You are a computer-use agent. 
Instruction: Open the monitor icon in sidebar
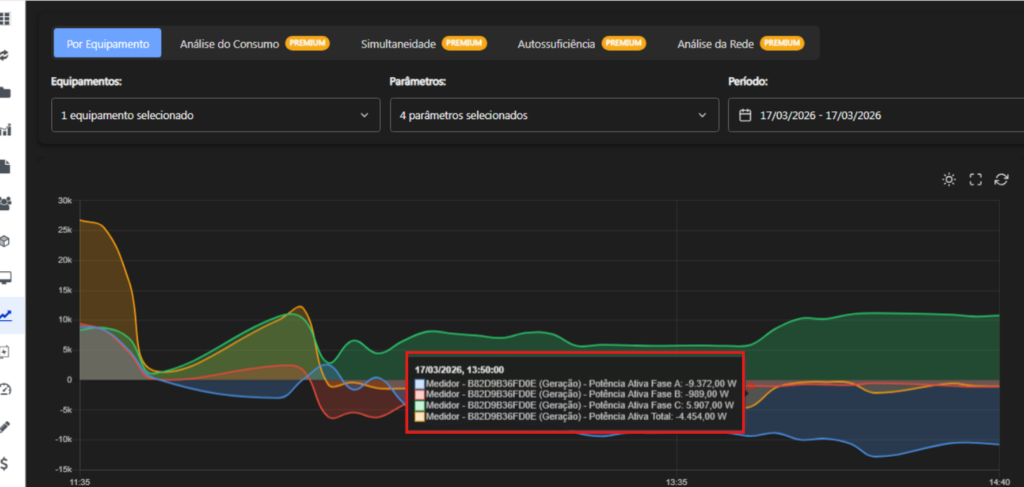coord(5,278)
